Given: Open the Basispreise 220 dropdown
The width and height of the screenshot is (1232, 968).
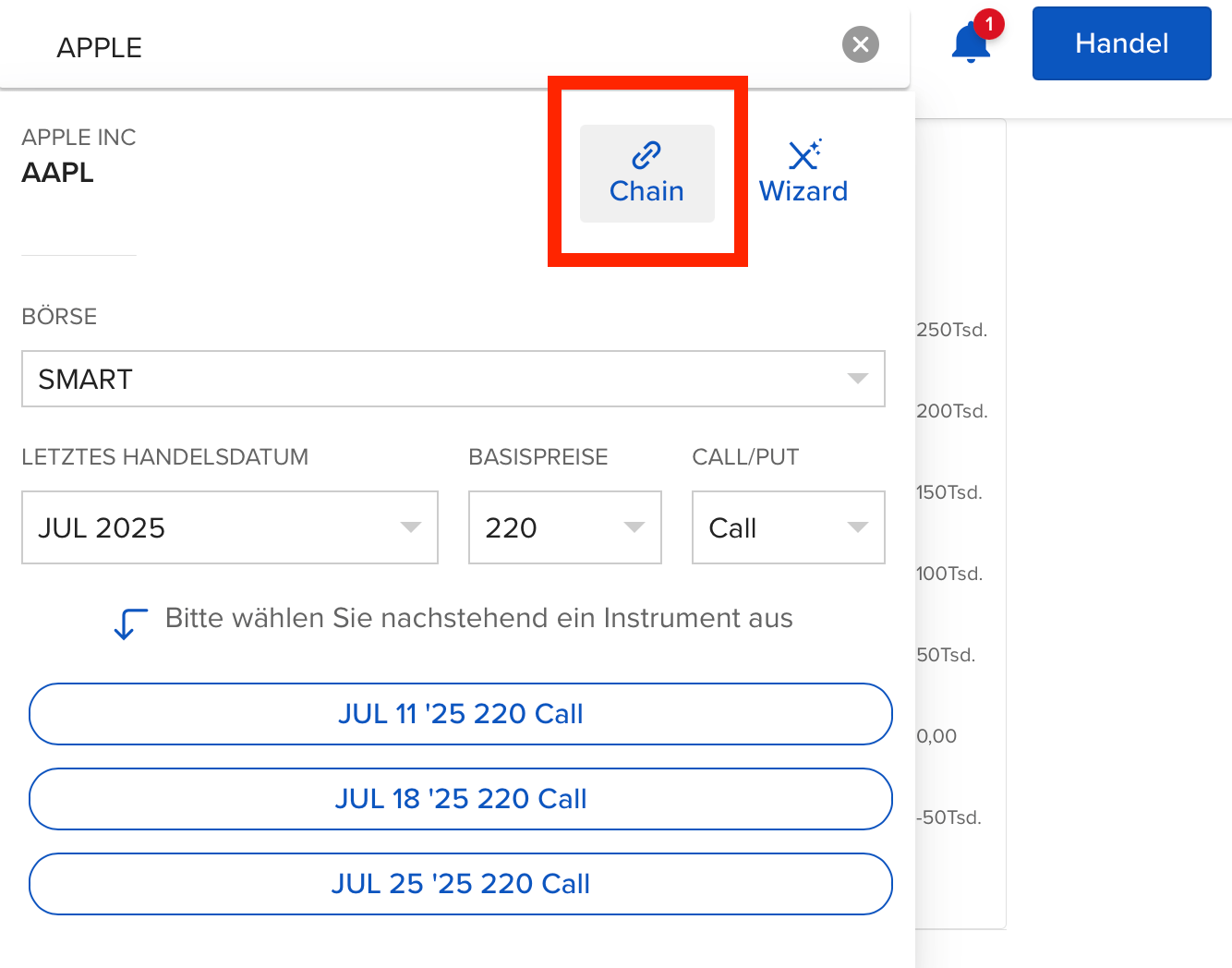Looking at the screenshot, I should click(564, 527).
